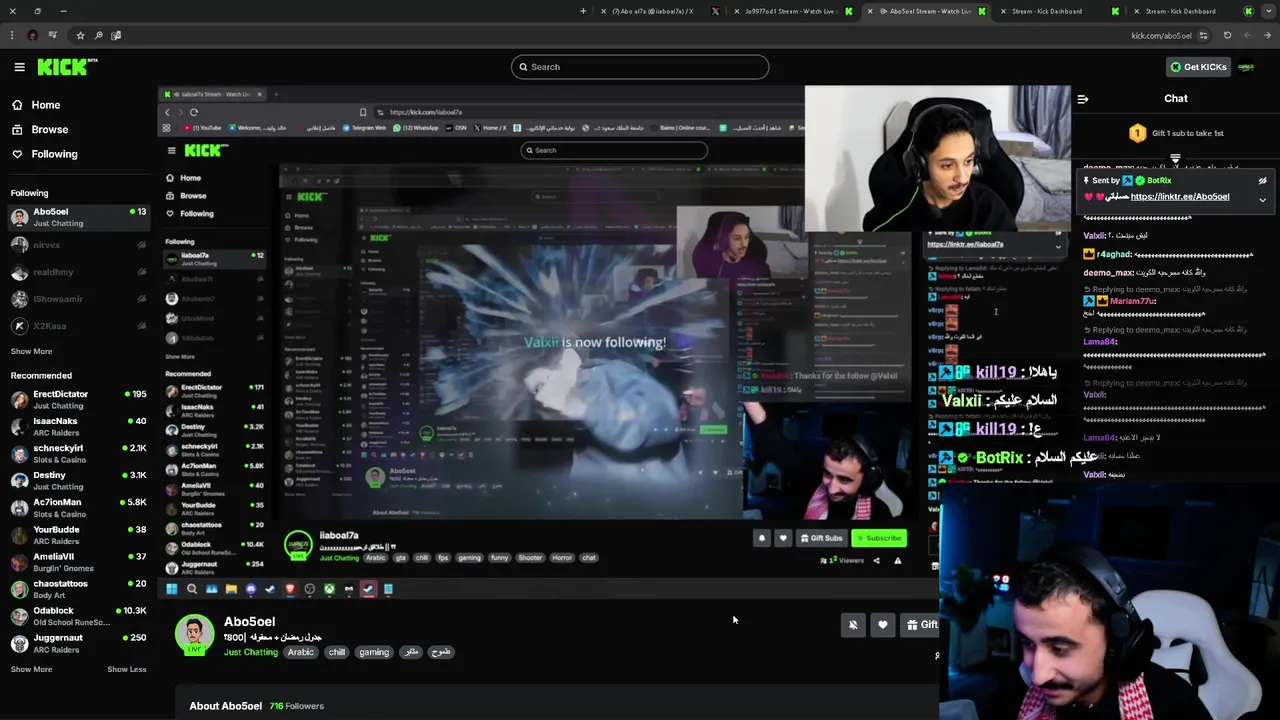Open the browser three-dot menu
The image size is (1280, 720).
point(11,36)
